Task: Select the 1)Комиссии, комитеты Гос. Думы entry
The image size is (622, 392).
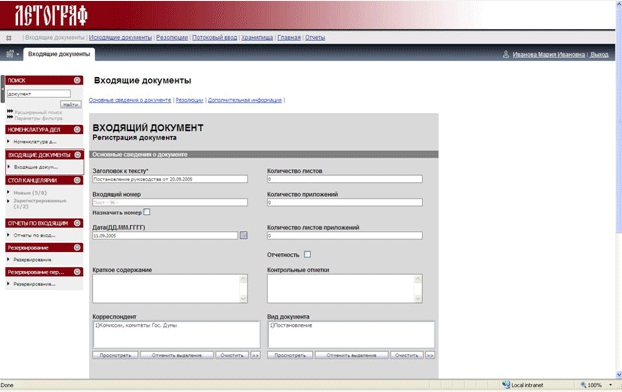Action: tap(136, 325)
